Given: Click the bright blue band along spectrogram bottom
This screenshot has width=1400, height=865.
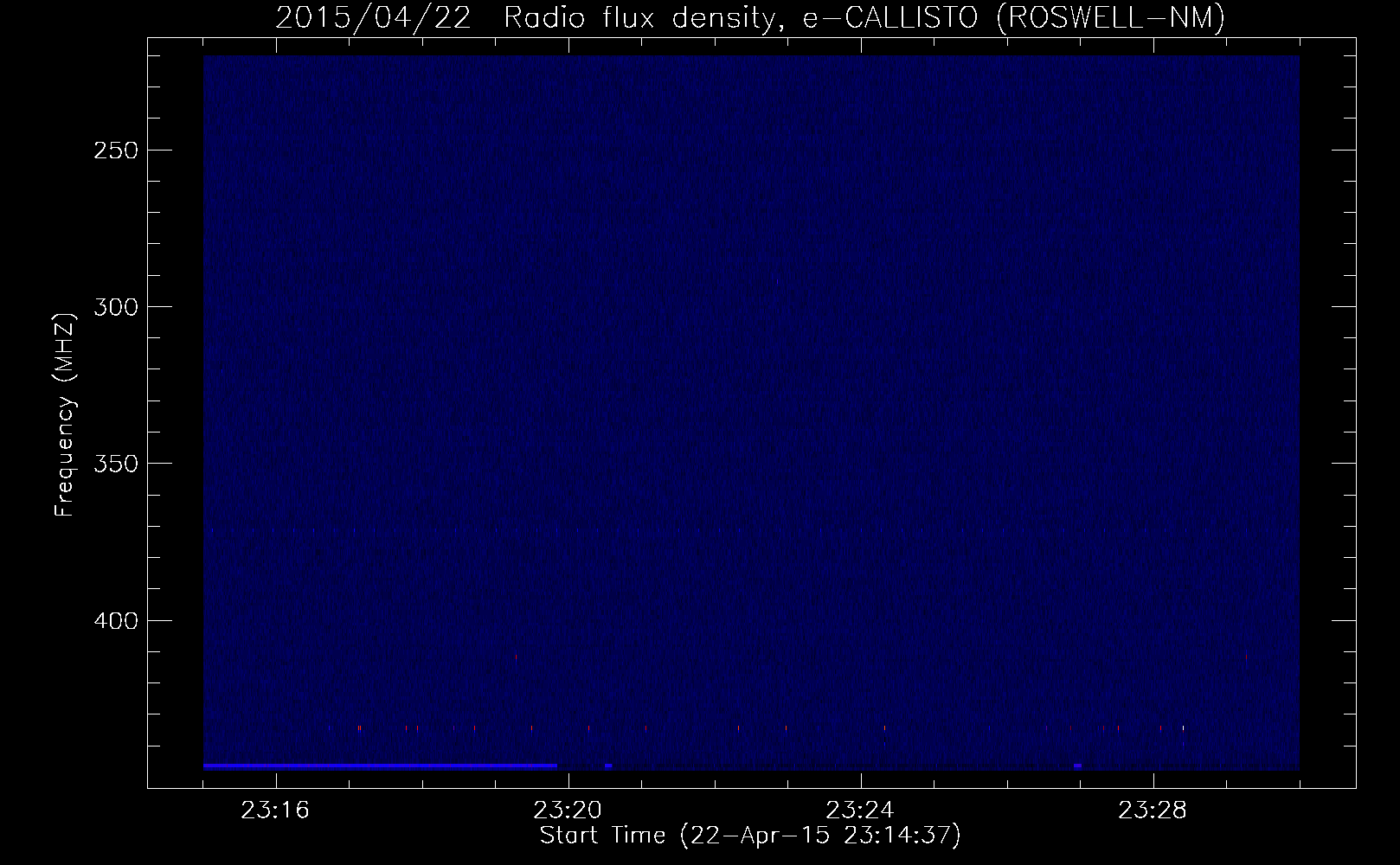Looking at the screenshot, I should pyautogui.click(x=380, y=766).
